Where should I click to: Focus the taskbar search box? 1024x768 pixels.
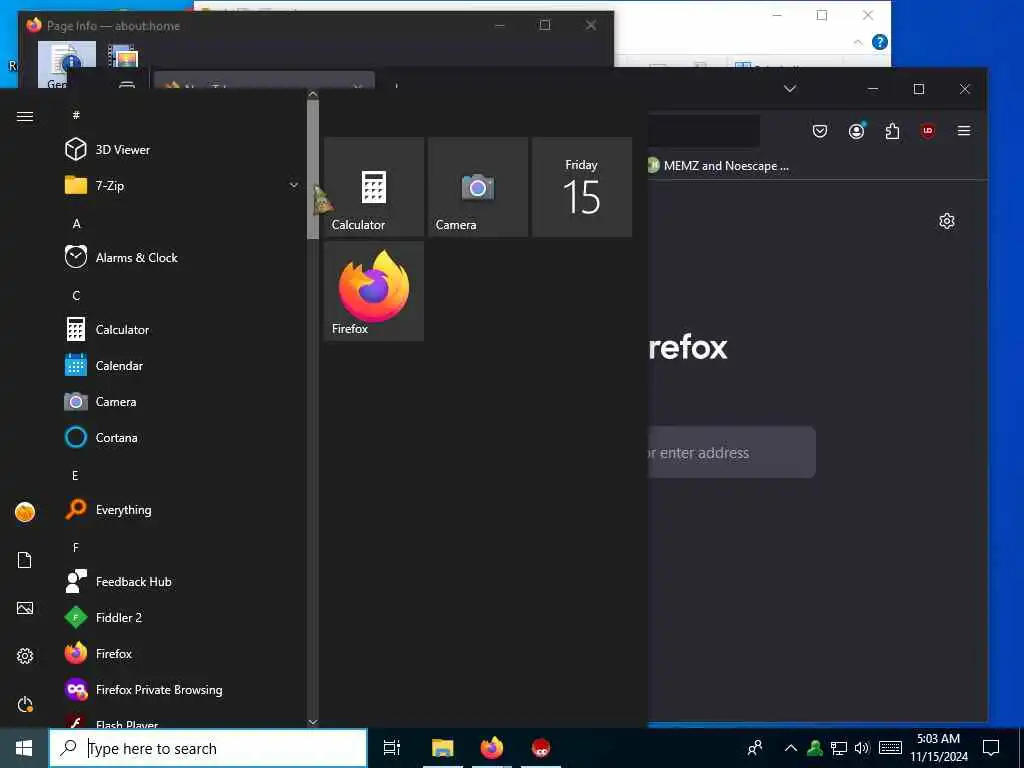tap(208, 748)
